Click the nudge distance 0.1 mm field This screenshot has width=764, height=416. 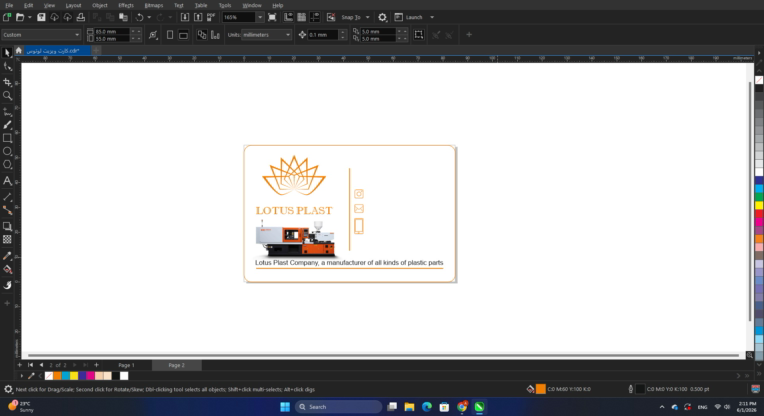(x=323, y=35)
